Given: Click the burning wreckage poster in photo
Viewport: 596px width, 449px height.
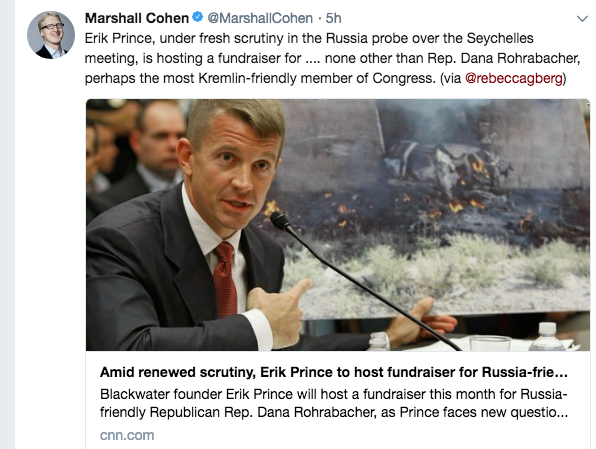Looking at the screenshot, I should (433, 207).
